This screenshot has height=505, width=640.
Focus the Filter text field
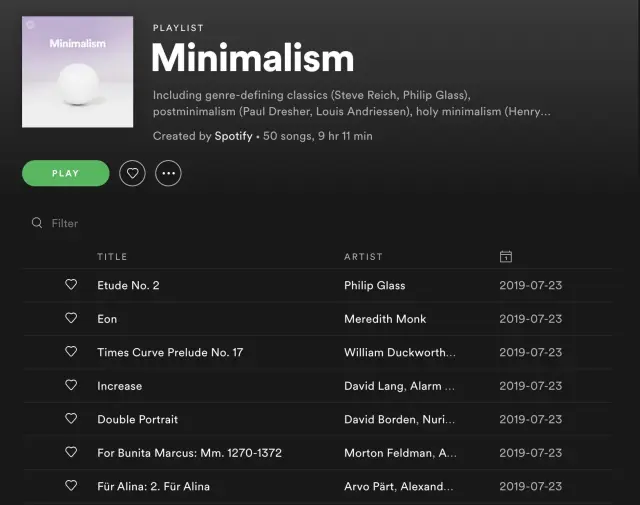tap(90, 223)
